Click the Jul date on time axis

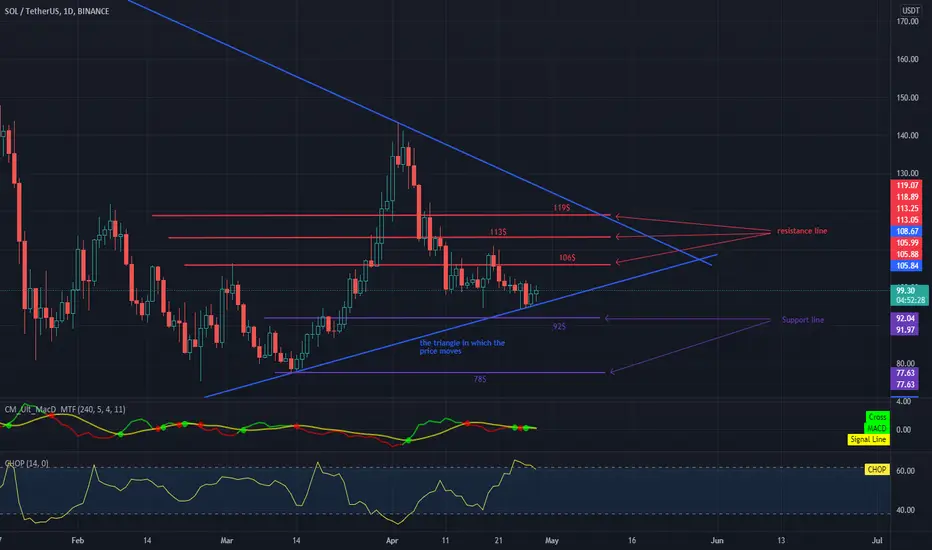(877, 540)
